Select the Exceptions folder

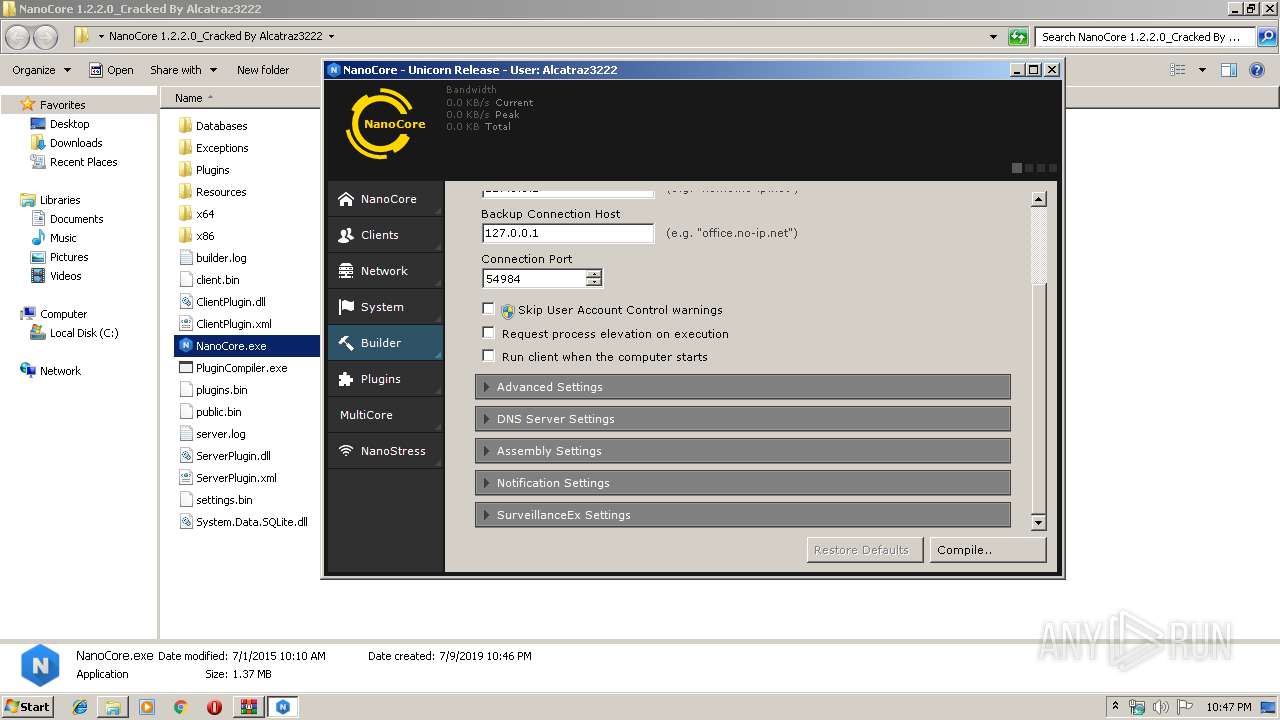coord(221,148)
